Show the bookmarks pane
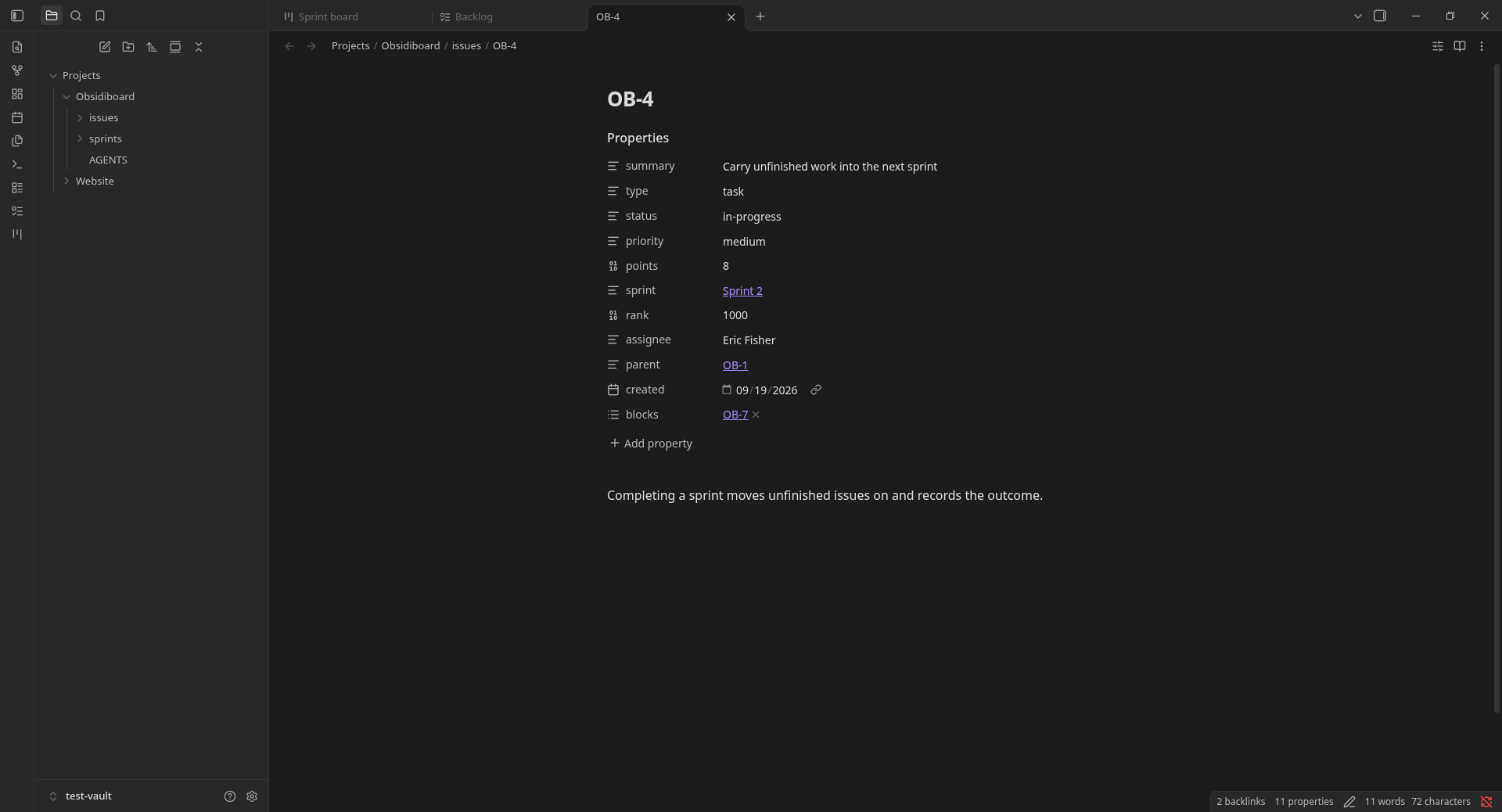 pyautogui.click(x=100, y=16)
